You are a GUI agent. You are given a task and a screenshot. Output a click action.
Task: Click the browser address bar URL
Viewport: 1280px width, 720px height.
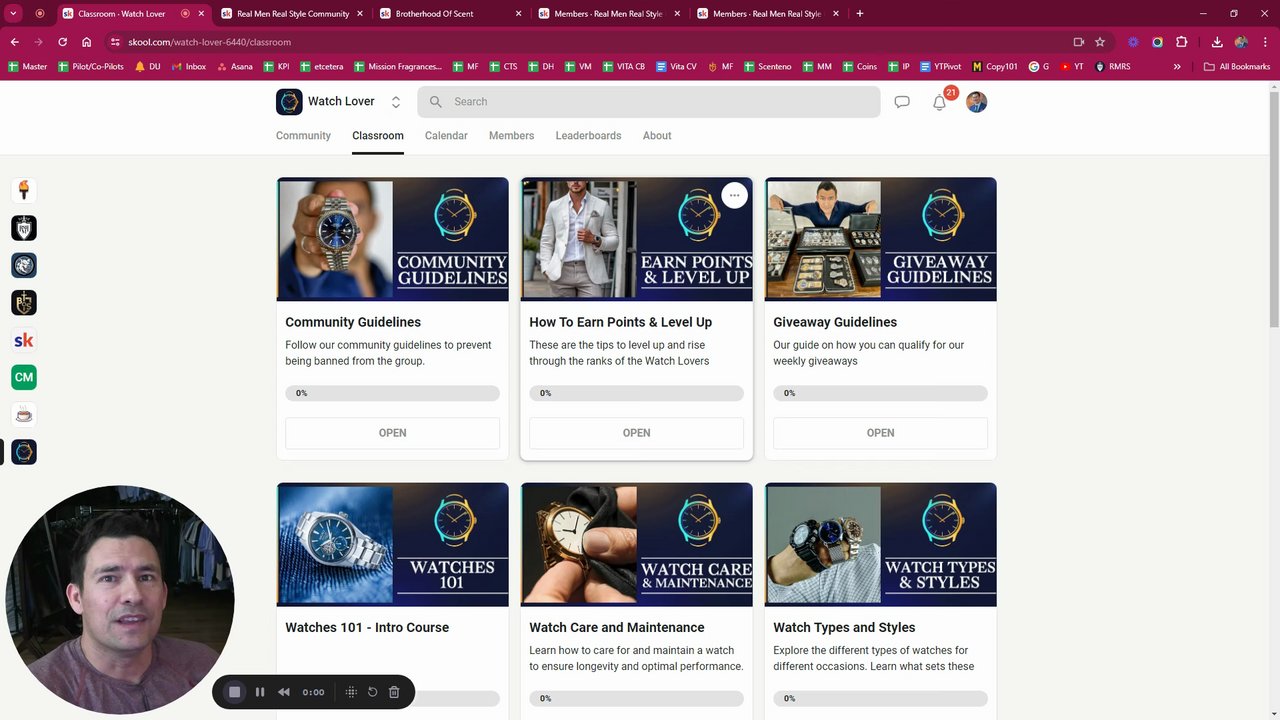tap(210, 42)
